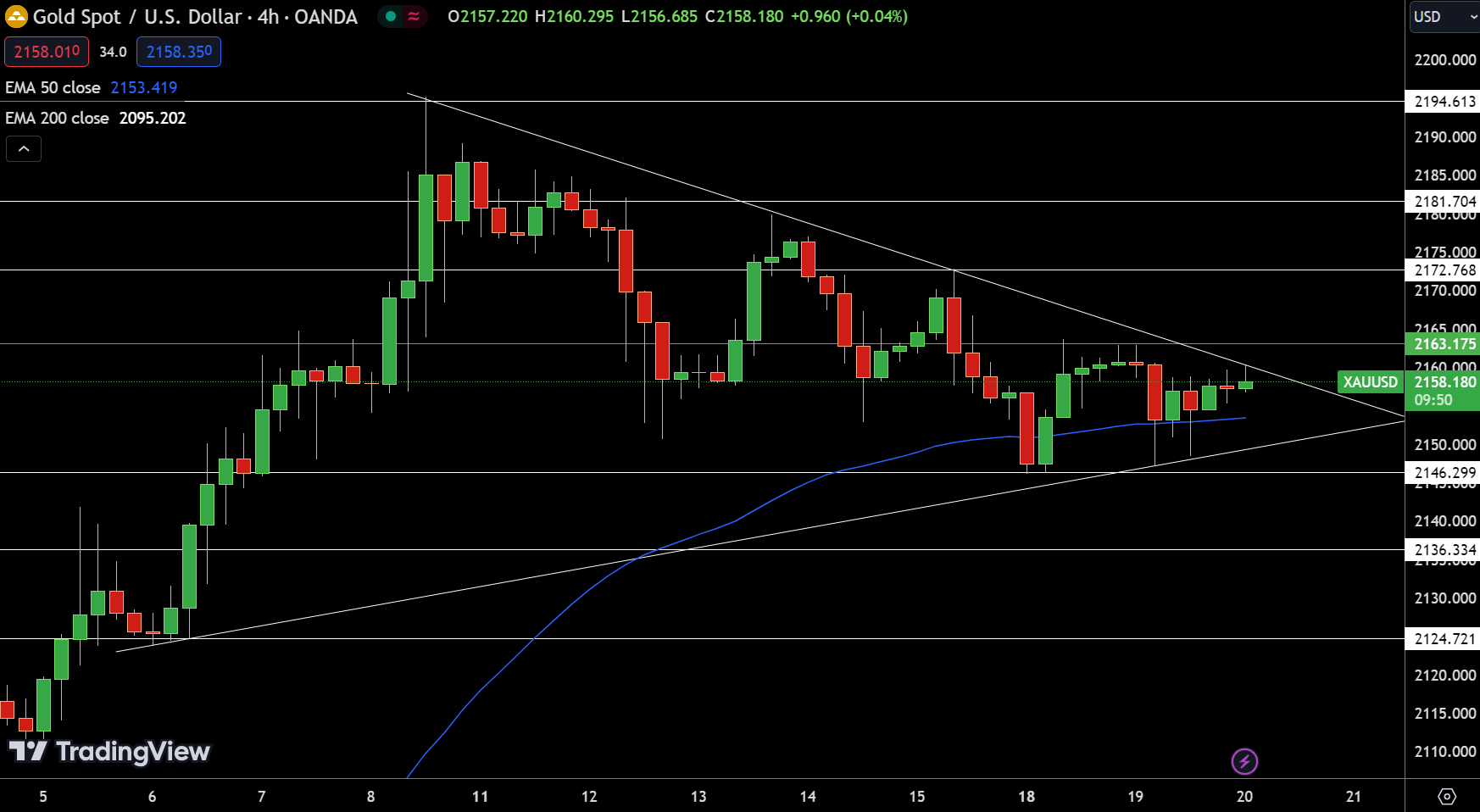Open chart settings hexagon gear icon
This screenshot has width=1480, height=812.
coord(1447,797)
